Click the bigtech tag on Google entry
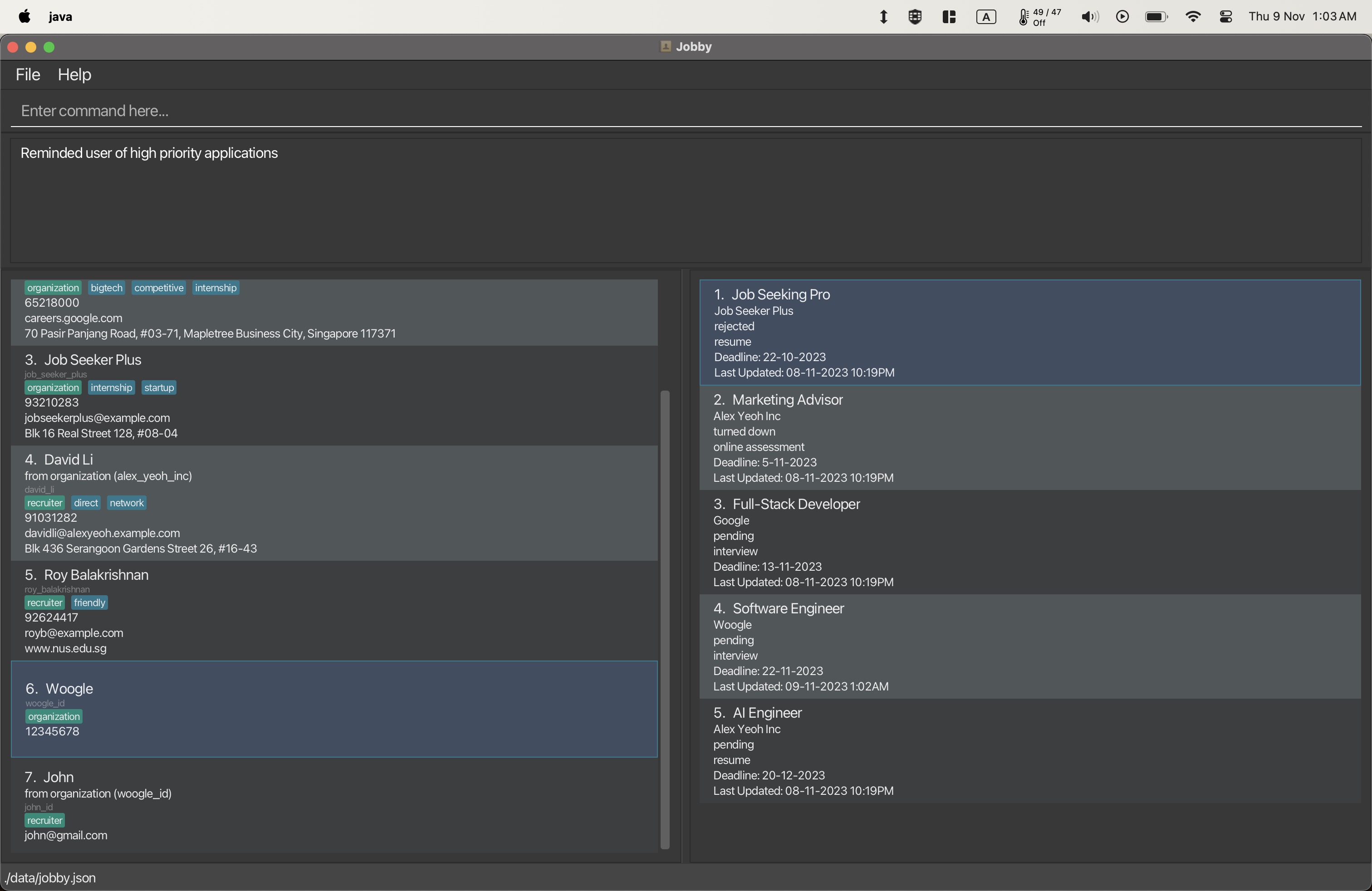 [x=107, y=288]
